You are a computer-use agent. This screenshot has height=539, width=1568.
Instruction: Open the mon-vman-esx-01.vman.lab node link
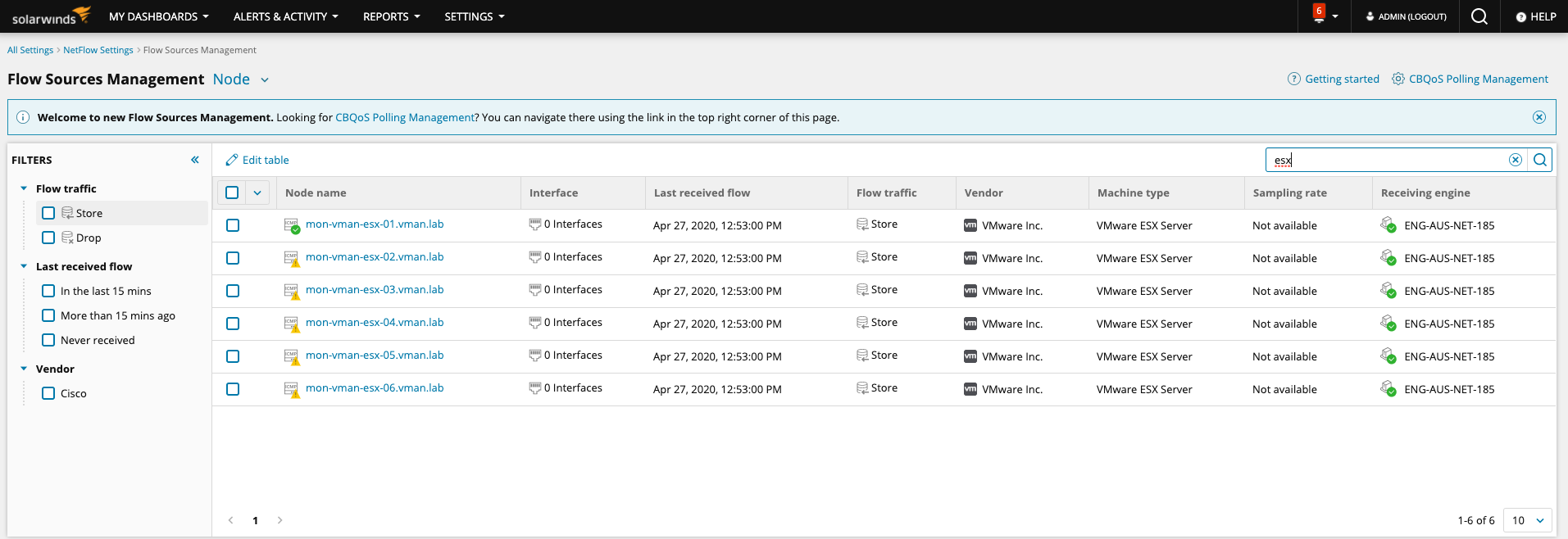[x=375, y=224]
